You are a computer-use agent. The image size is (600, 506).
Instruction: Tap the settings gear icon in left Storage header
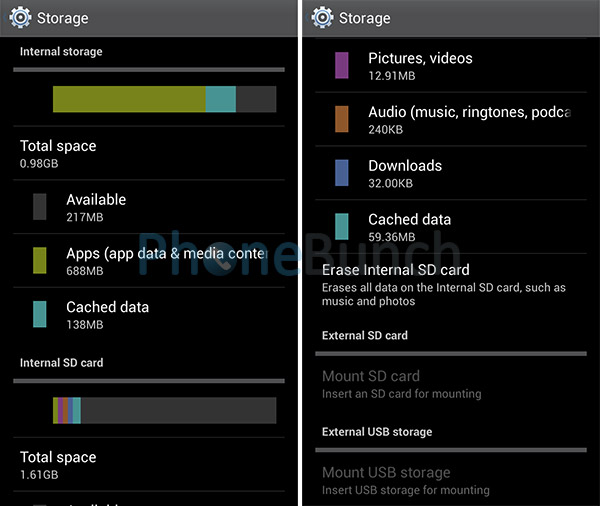click(20, 18)
